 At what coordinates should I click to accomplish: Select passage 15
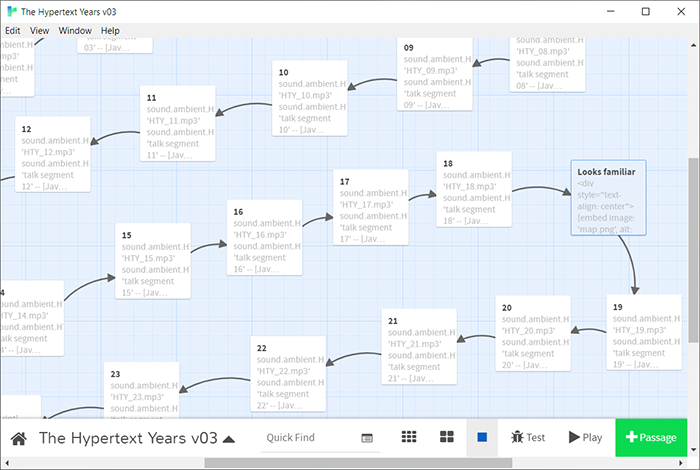tap(153, 261)
